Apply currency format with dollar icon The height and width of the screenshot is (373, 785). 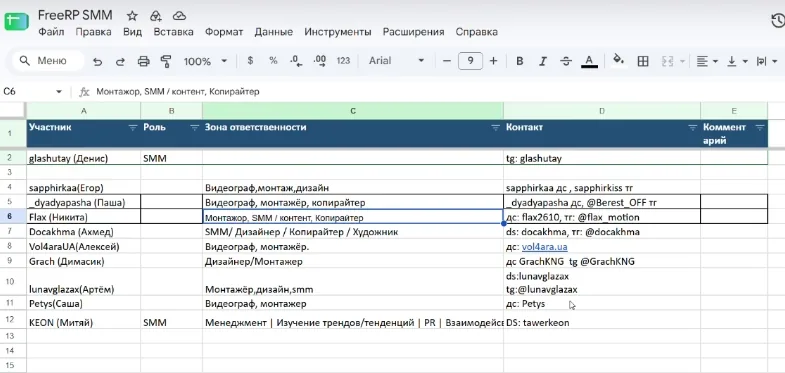point(250,61)
